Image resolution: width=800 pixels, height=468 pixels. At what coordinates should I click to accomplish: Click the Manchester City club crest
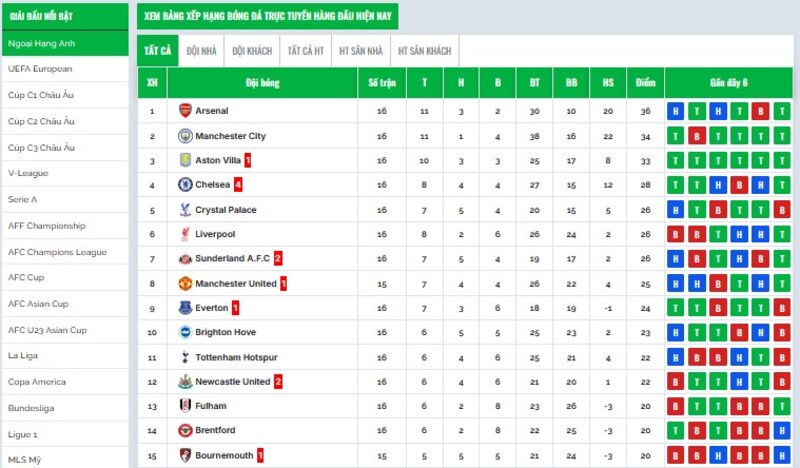pyautogui.click(x=185, y=136)
